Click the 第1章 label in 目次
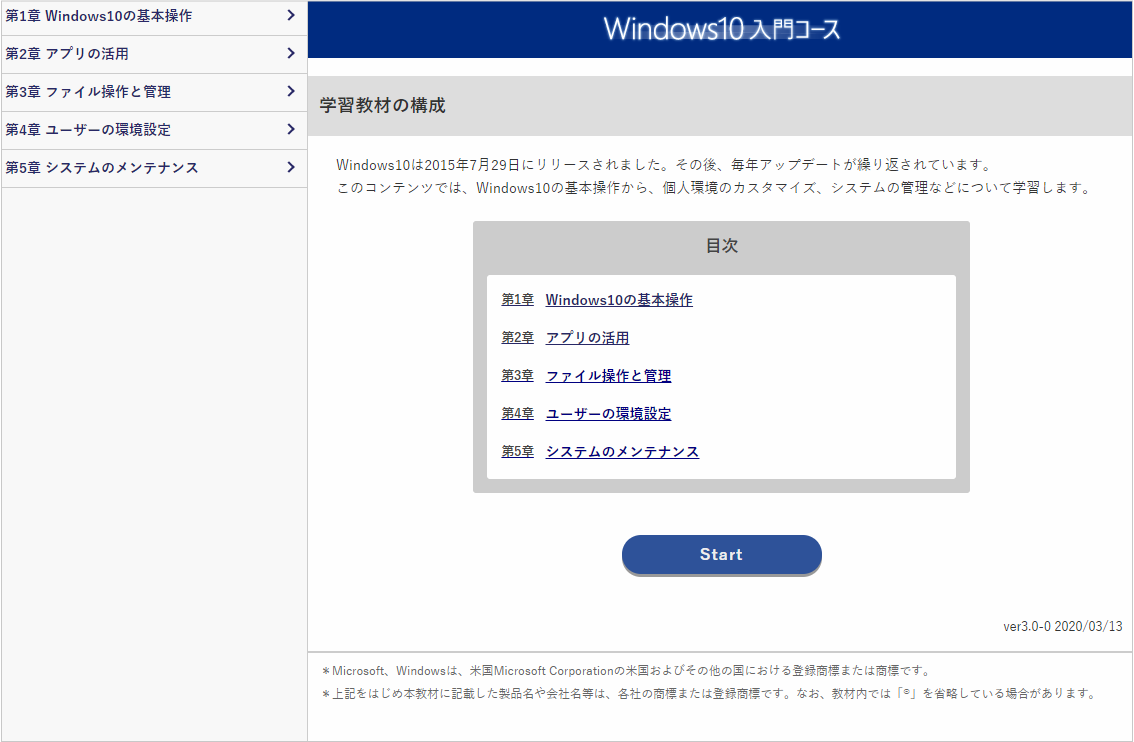Image resolution: width=1134 pixels, height=742 pixels. click(x=518, y=299)
